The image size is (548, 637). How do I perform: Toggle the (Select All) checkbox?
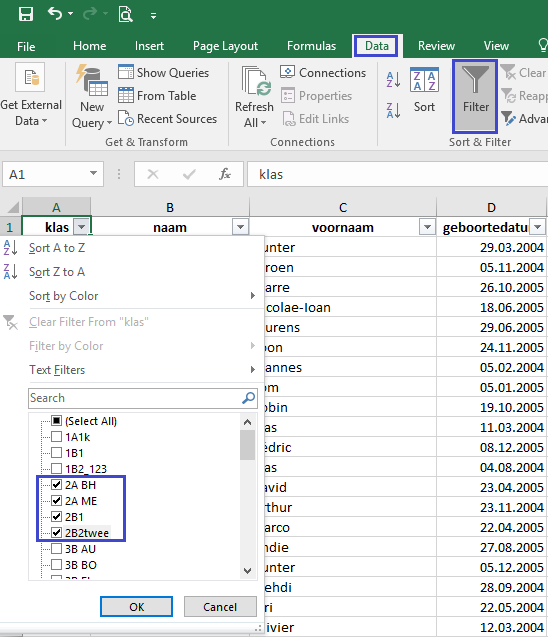coord(56,420)
